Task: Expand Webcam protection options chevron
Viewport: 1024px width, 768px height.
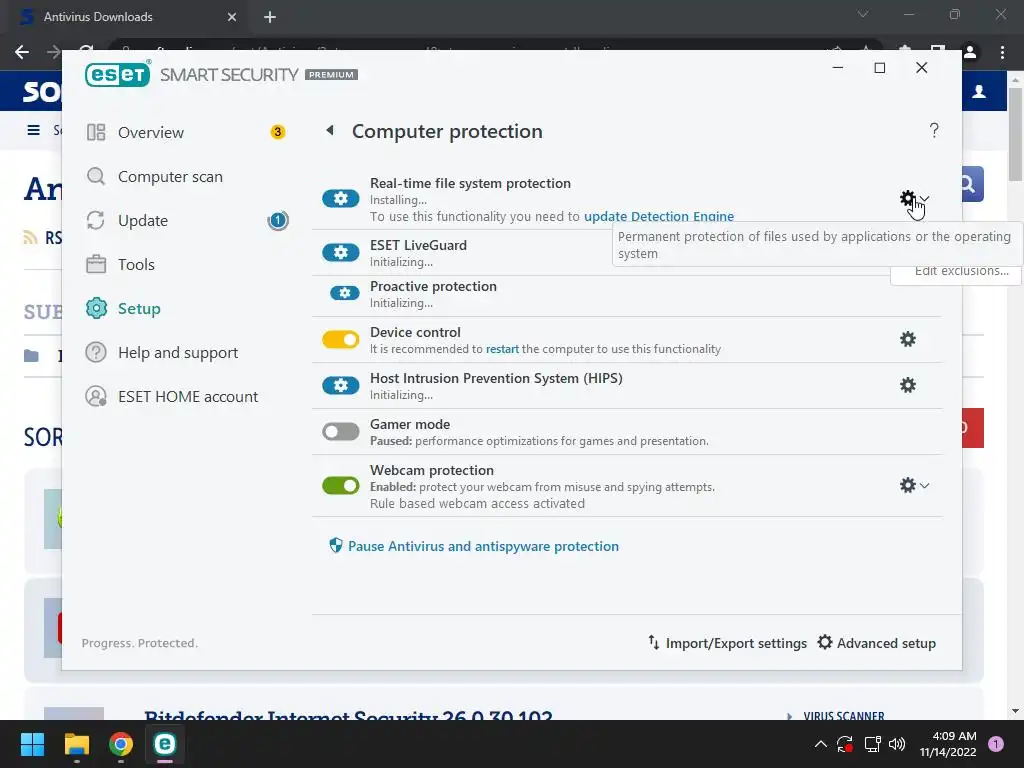Action: coord(925,485)
